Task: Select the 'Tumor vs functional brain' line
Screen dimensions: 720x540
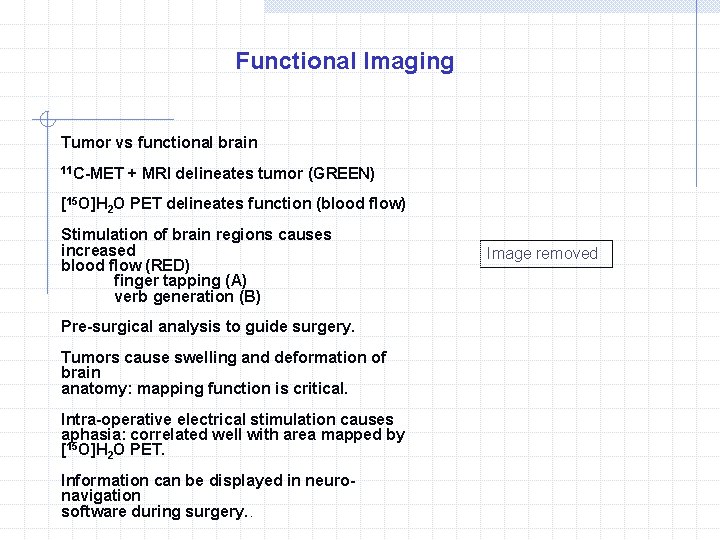Action: (x=159, y=143)
